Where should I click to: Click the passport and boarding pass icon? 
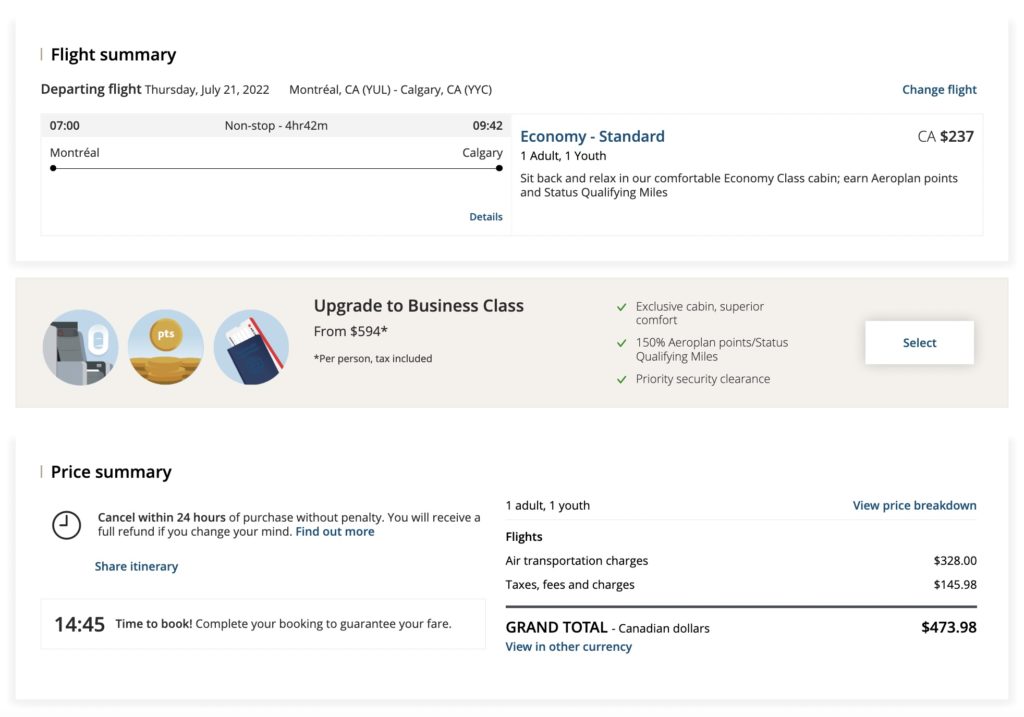tap(251, 347)
